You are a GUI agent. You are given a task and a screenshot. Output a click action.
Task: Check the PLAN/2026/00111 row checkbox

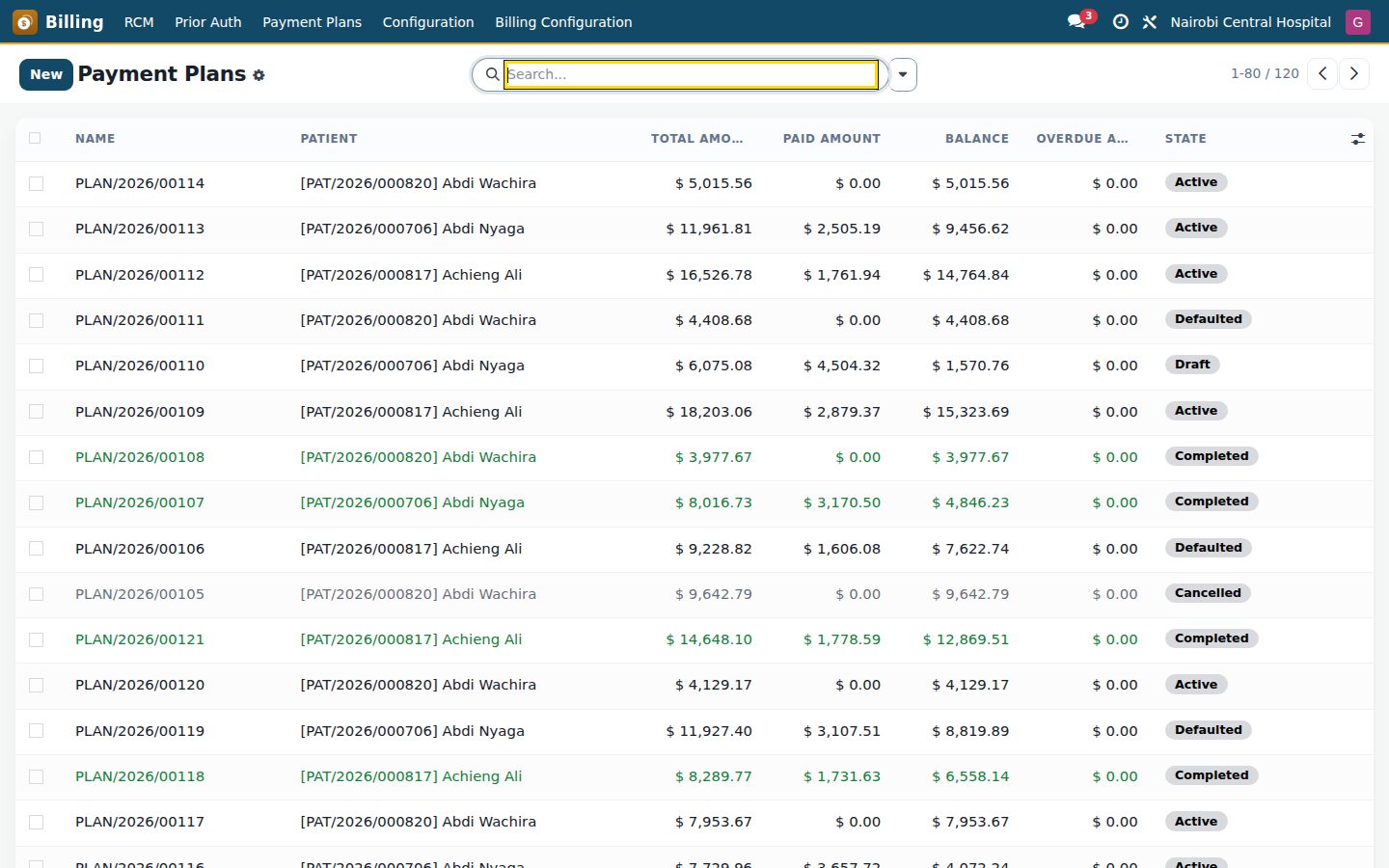tap(36, 320)
